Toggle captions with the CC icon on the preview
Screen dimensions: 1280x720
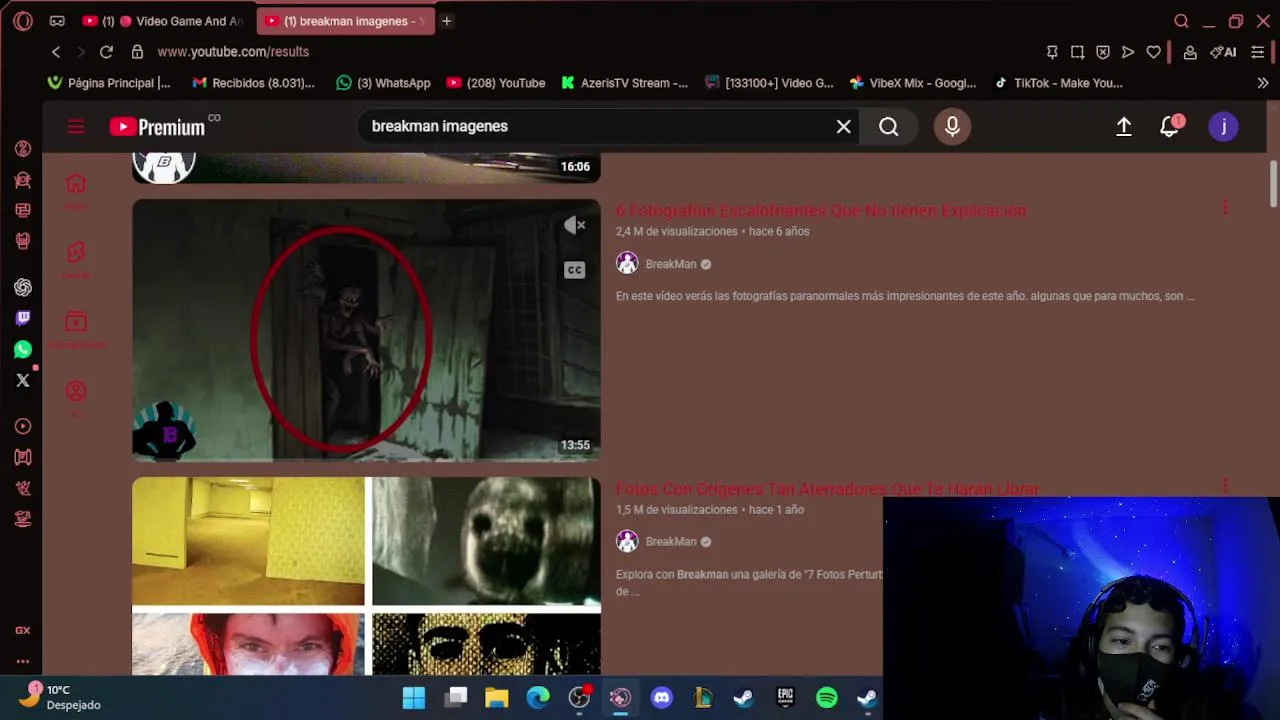(x=574, y=270)
